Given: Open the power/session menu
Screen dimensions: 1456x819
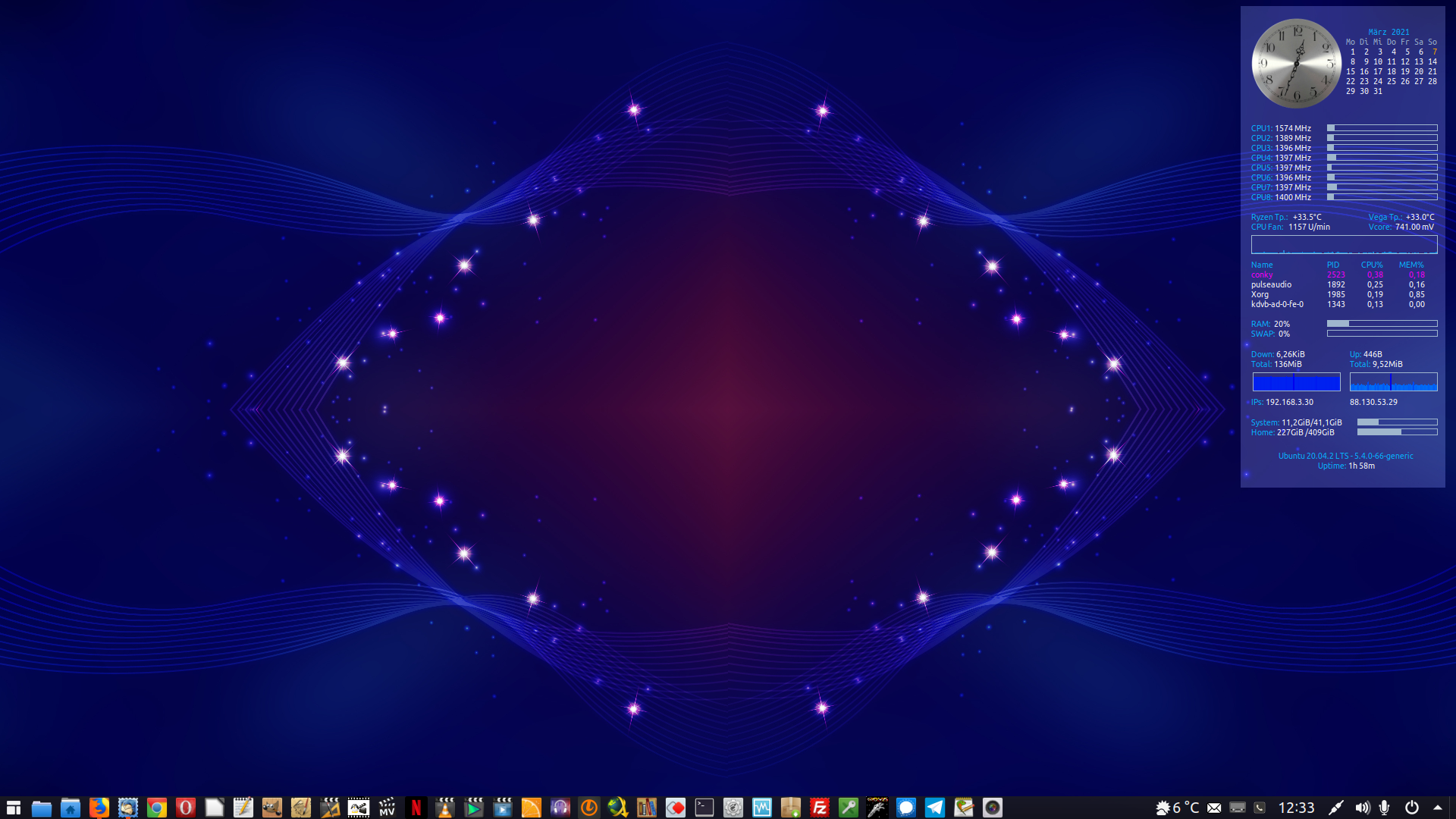Looking at the screenshot, I should (x=1411, y=808).
